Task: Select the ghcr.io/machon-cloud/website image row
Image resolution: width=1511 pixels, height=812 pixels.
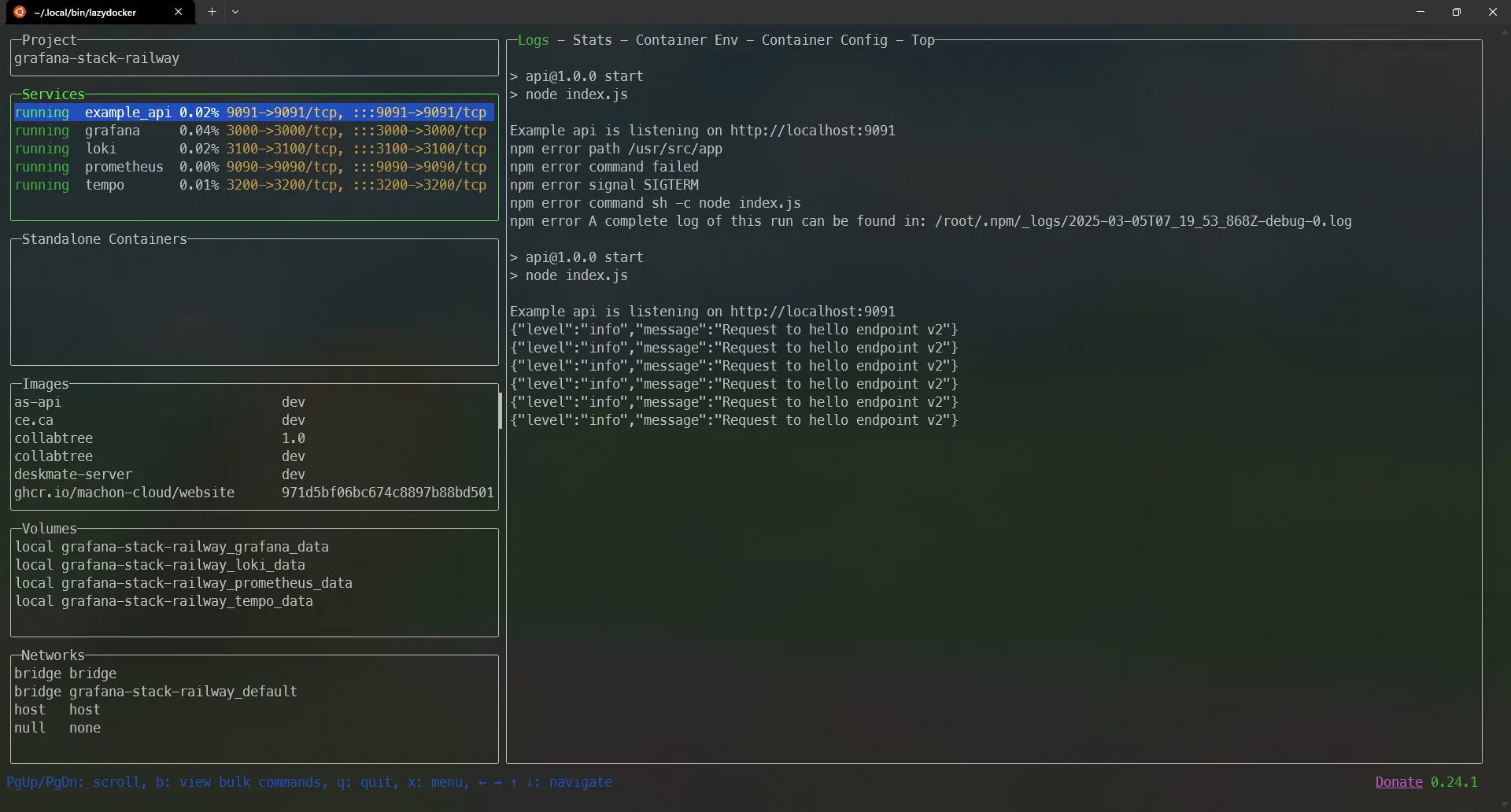Action: point(253,493)
